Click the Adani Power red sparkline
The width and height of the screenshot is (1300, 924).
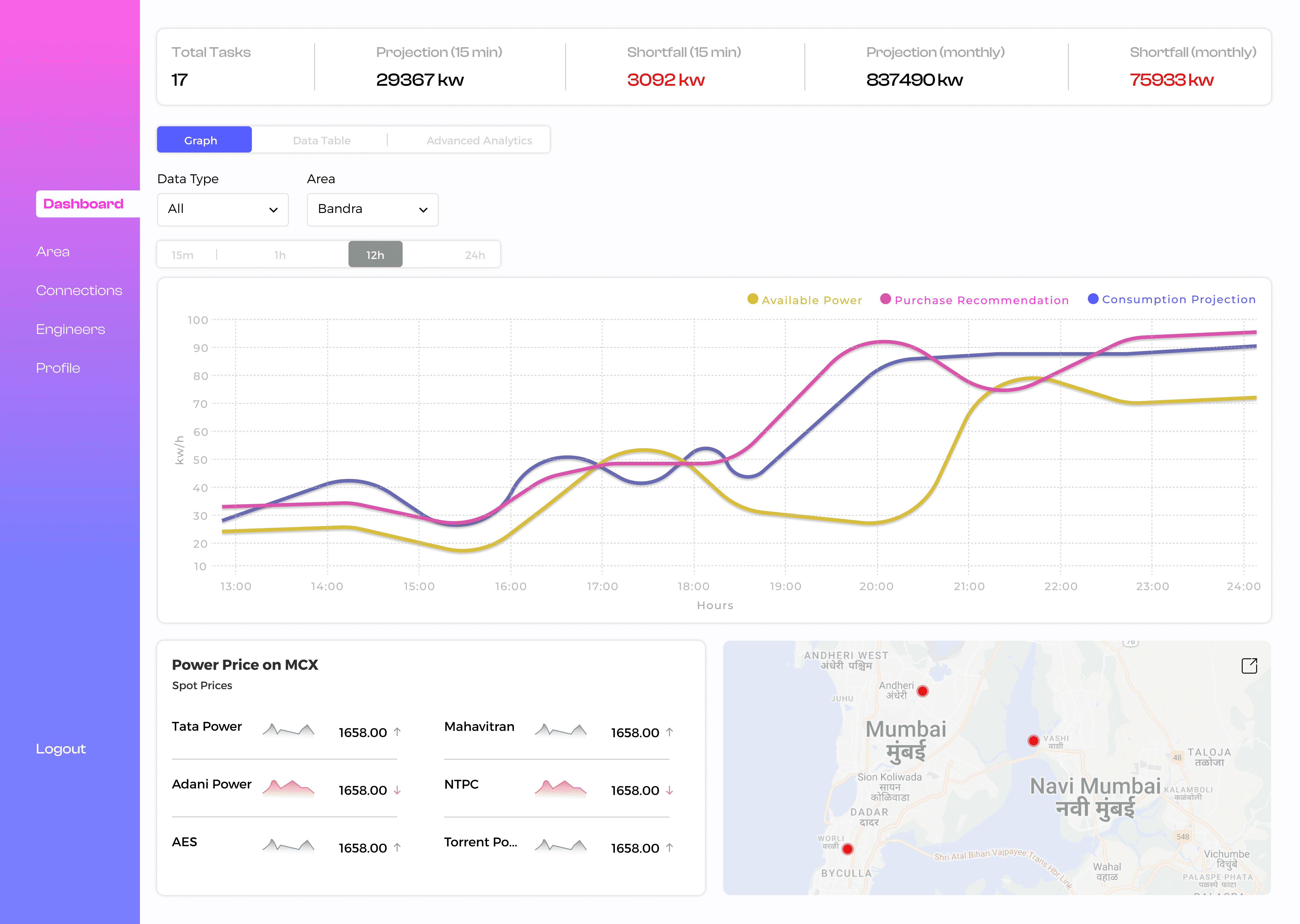pos(289,788)
